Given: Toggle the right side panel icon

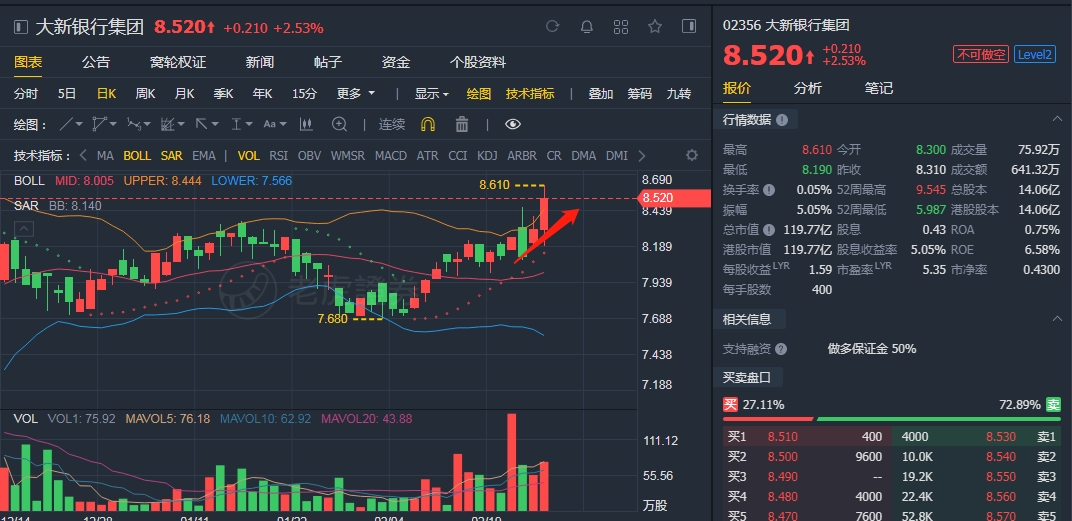Looking at the screenshot, I should click(689, 27).
